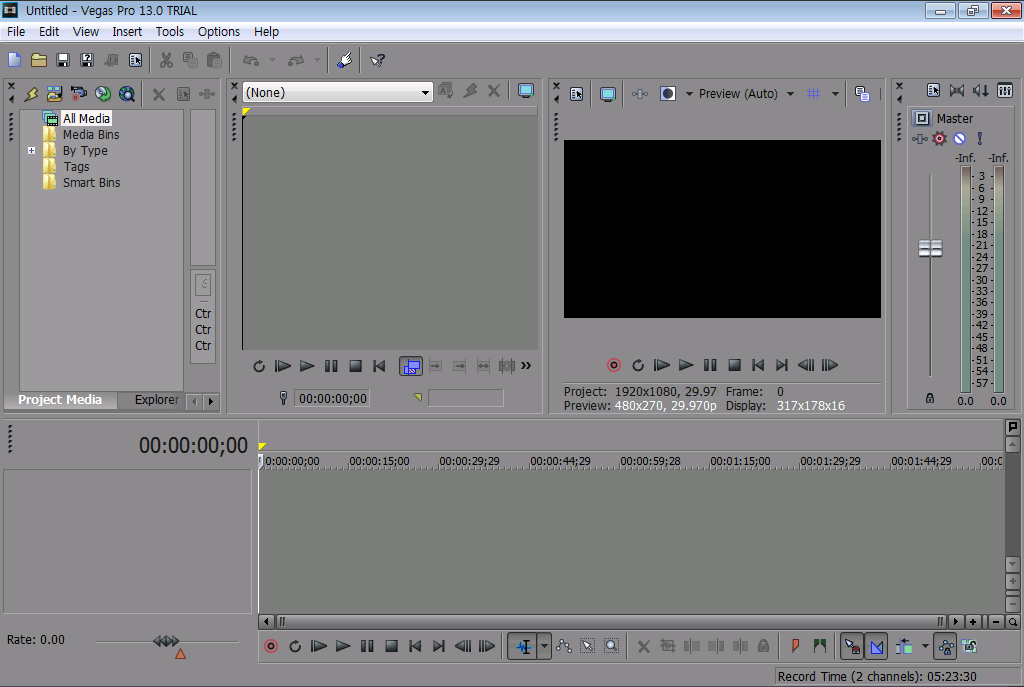Click the 00:00:15;00 ruler mark
The height and width of the screenshot is (687, 1024).
click(379, 461)
